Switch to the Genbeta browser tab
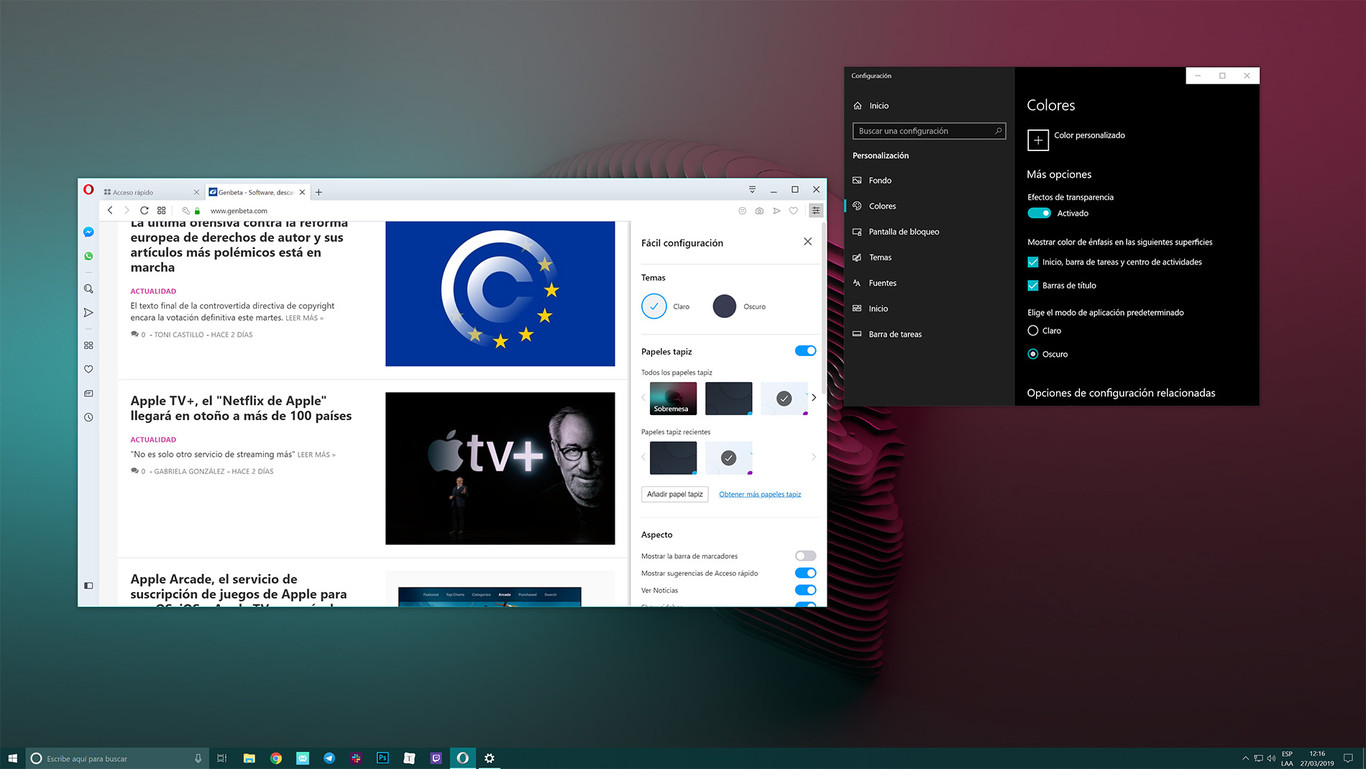This screenshot has width=1366, height=769. (x=253, y=191)
